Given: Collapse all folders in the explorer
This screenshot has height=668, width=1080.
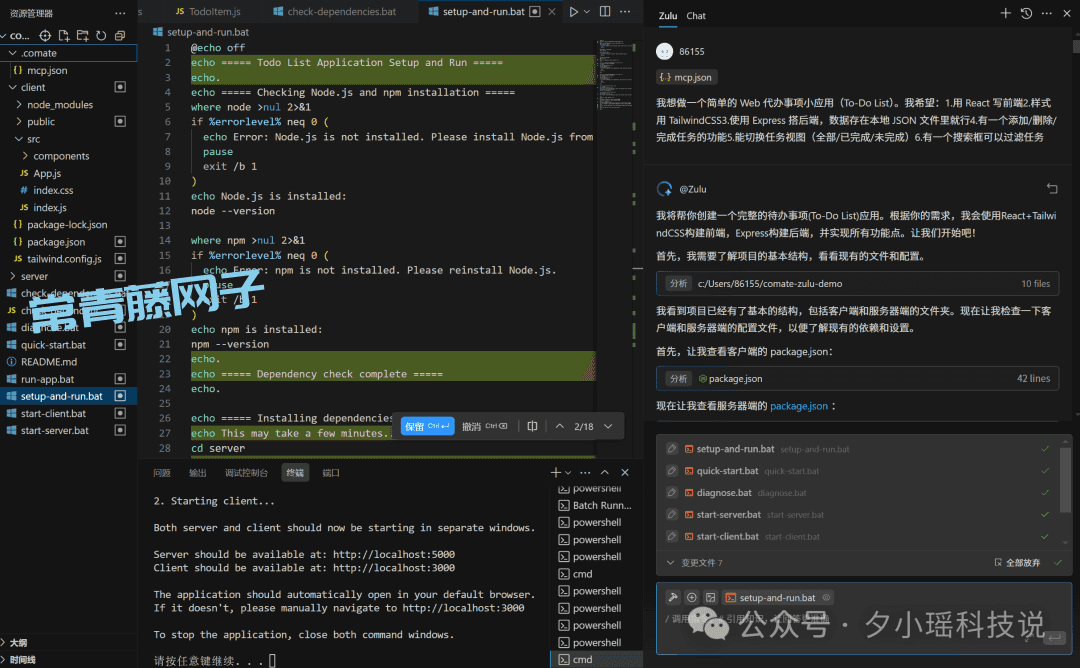Looking at the screenshot, I should coord(120,36).
